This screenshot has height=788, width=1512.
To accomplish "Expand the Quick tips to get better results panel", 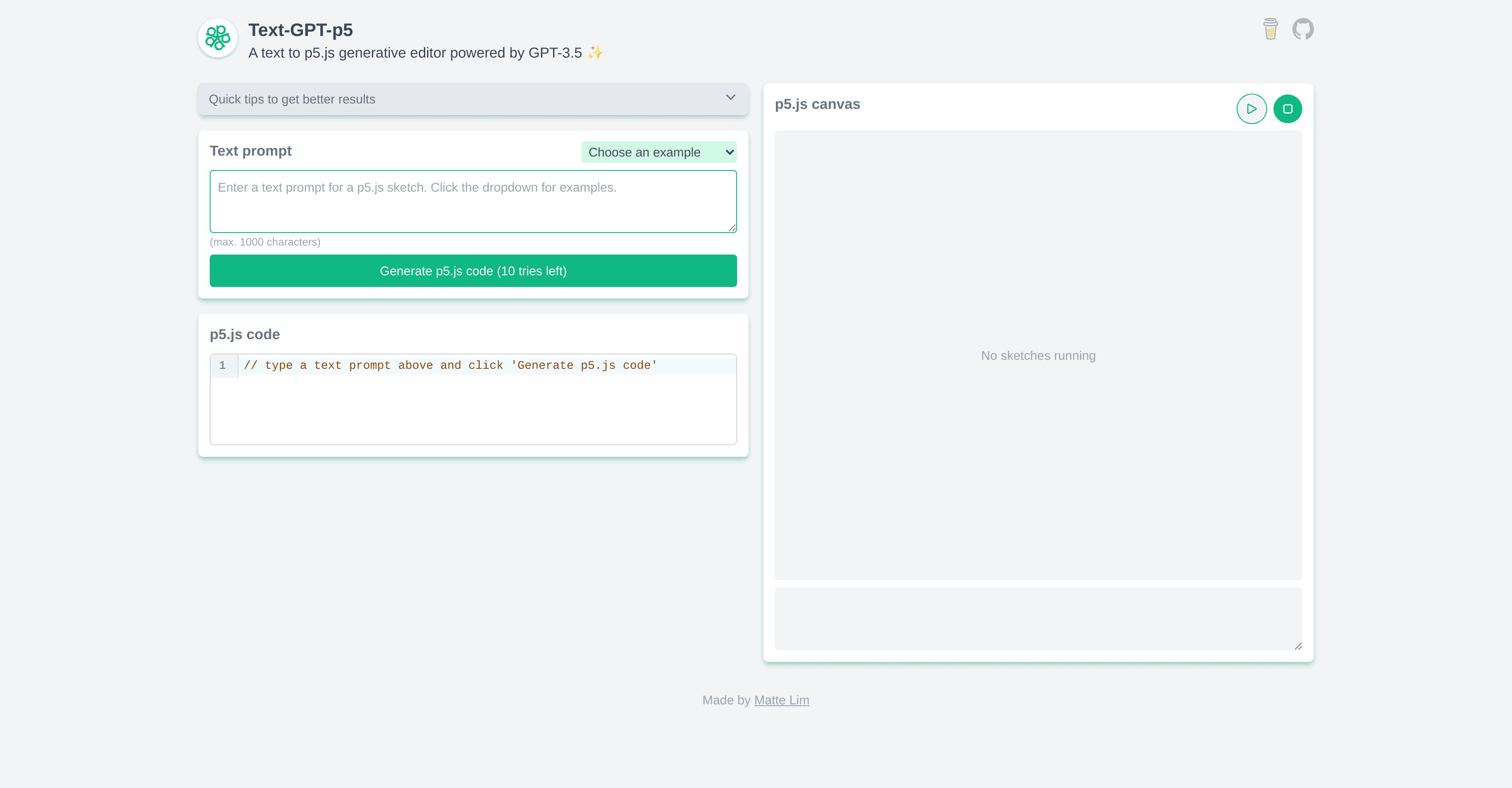I will click(x=472, y=99).
